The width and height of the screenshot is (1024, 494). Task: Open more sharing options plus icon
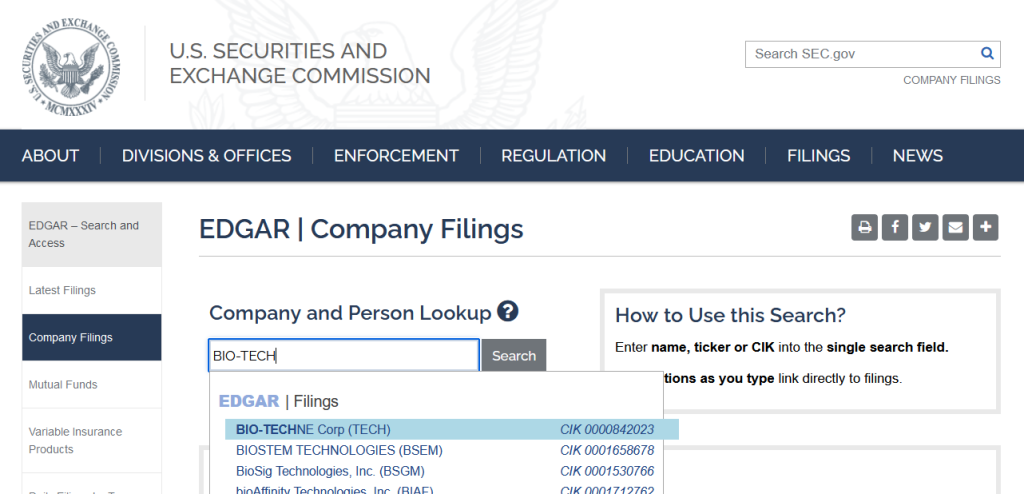[x=985, y=227]
